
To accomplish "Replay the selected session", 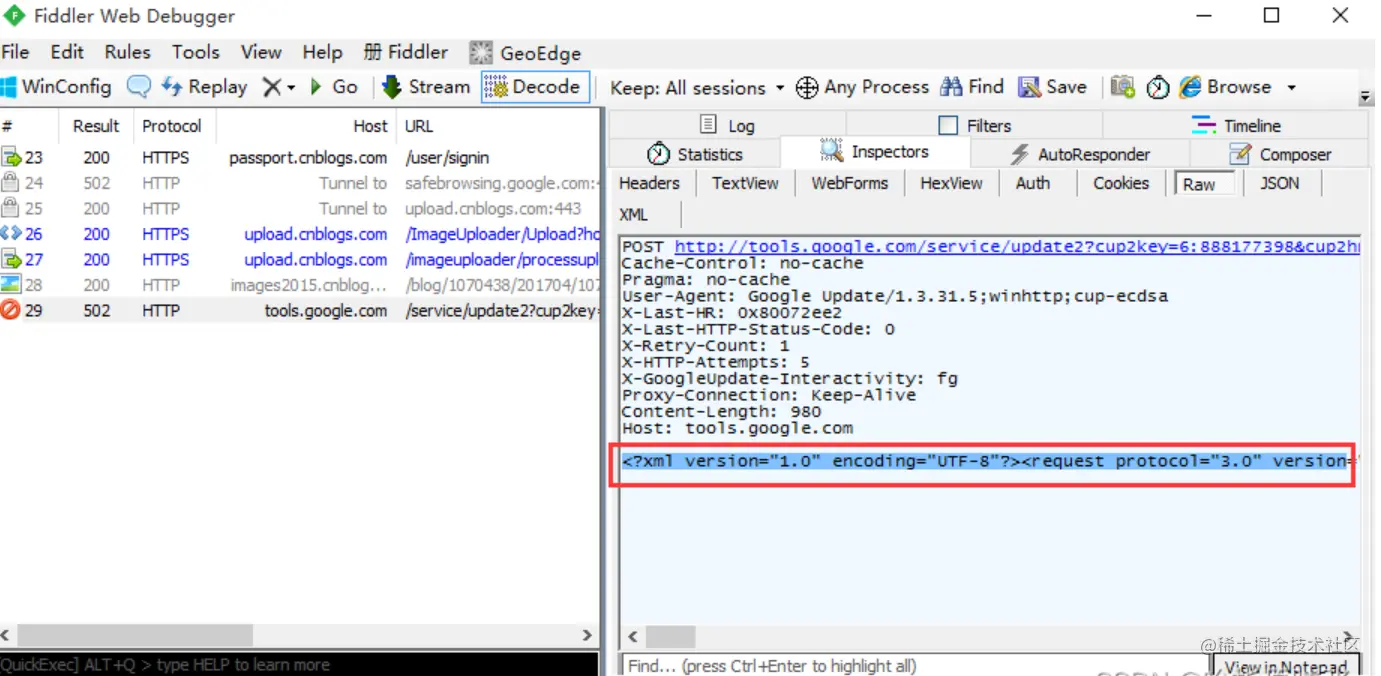I will pyautogui.click(x=204, y=87).
